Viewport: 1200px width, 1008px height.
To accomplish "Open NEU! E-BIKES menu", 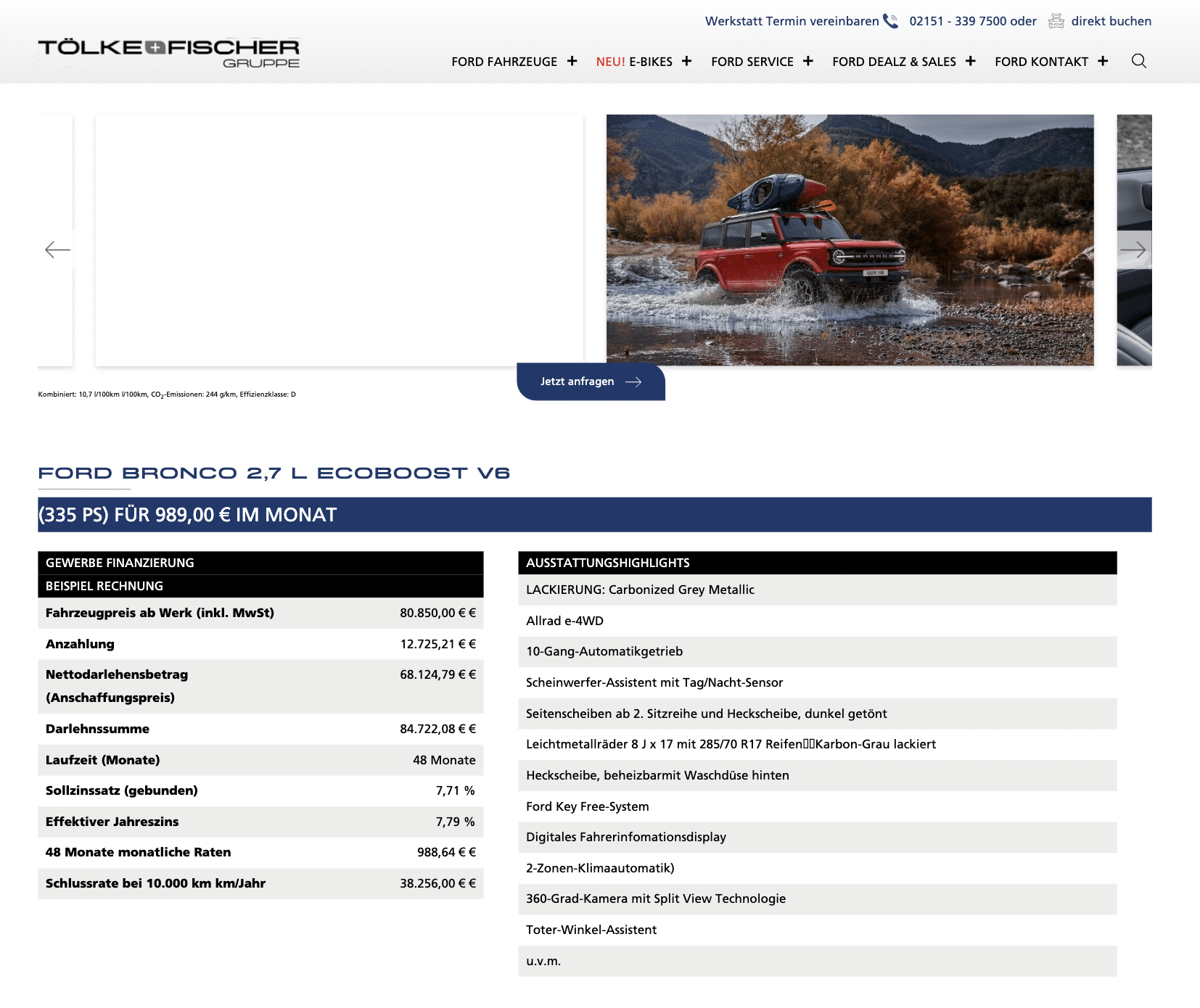I will (634, 62).
